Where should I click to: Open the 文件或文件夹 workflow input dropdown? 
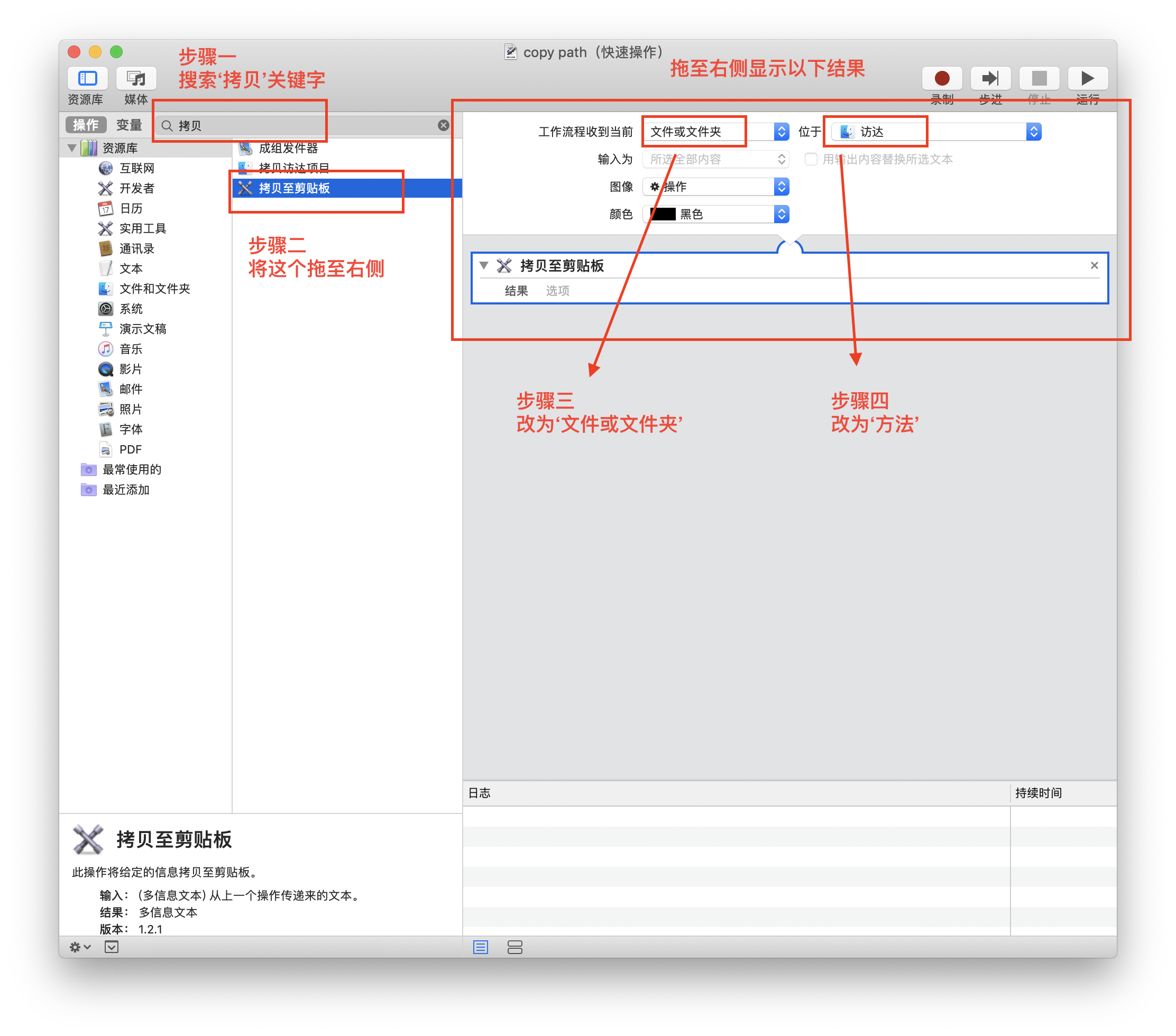point(715,132)
